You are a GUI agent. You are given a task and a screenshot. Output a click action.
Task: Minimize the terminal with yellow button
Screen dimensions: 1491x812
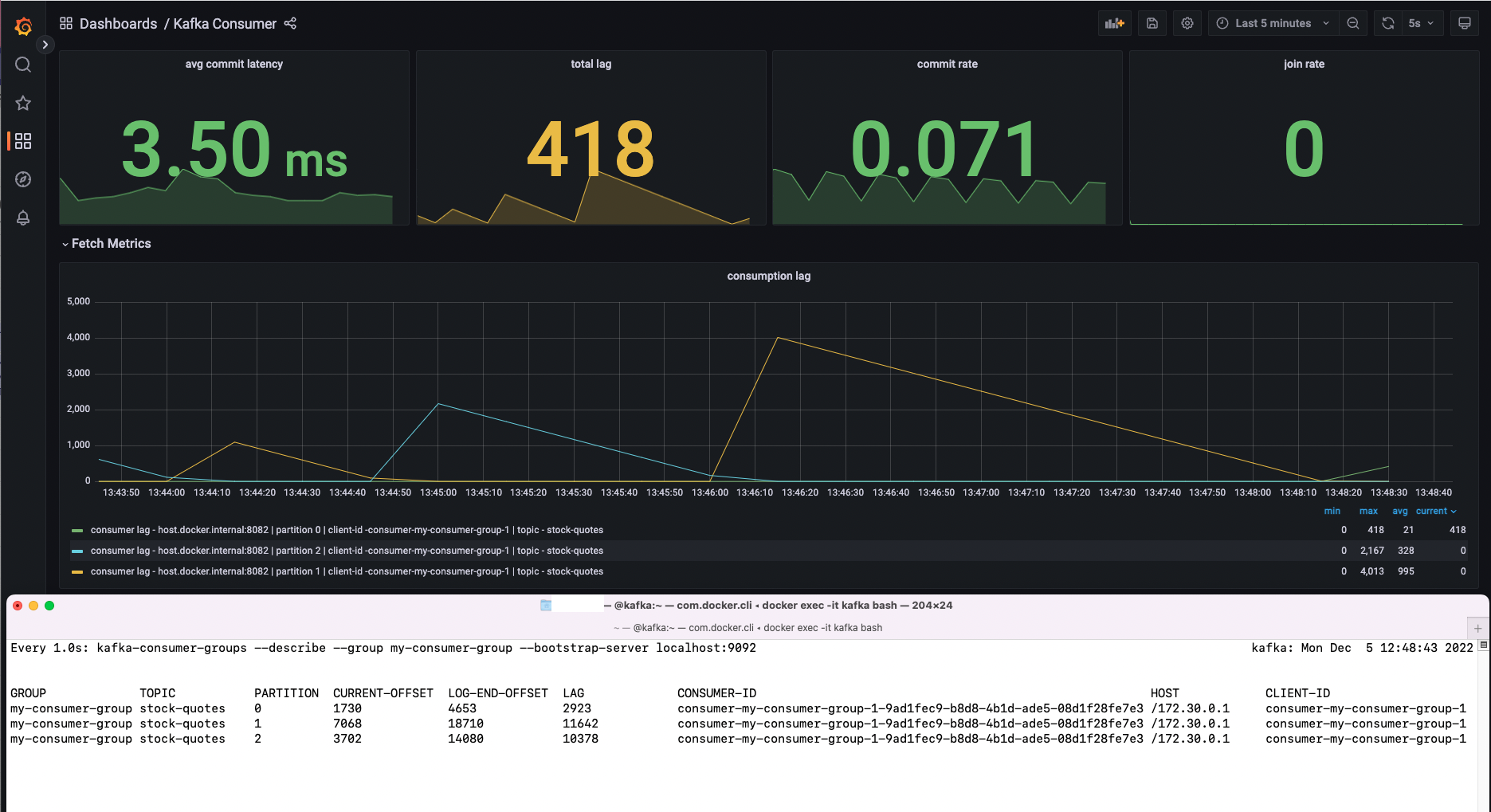(33, 606)
